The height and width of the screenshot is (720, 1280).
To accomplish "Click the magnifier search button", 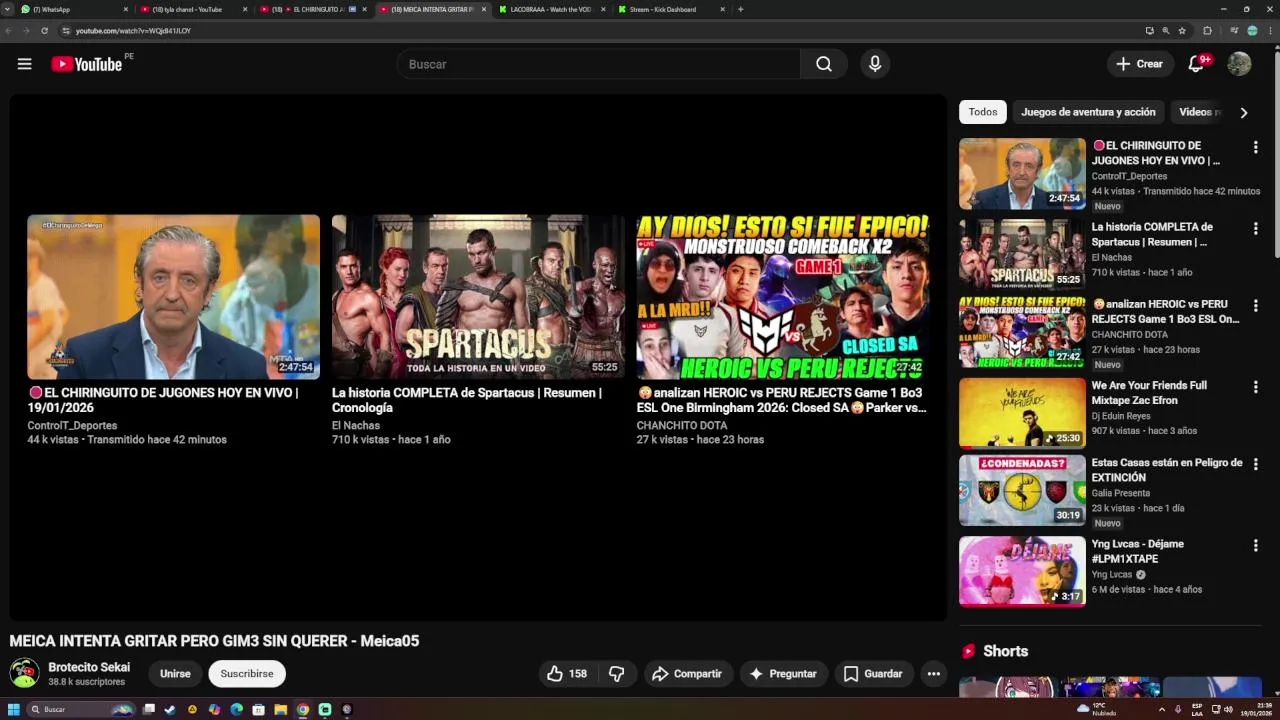I will click(823, 64).
